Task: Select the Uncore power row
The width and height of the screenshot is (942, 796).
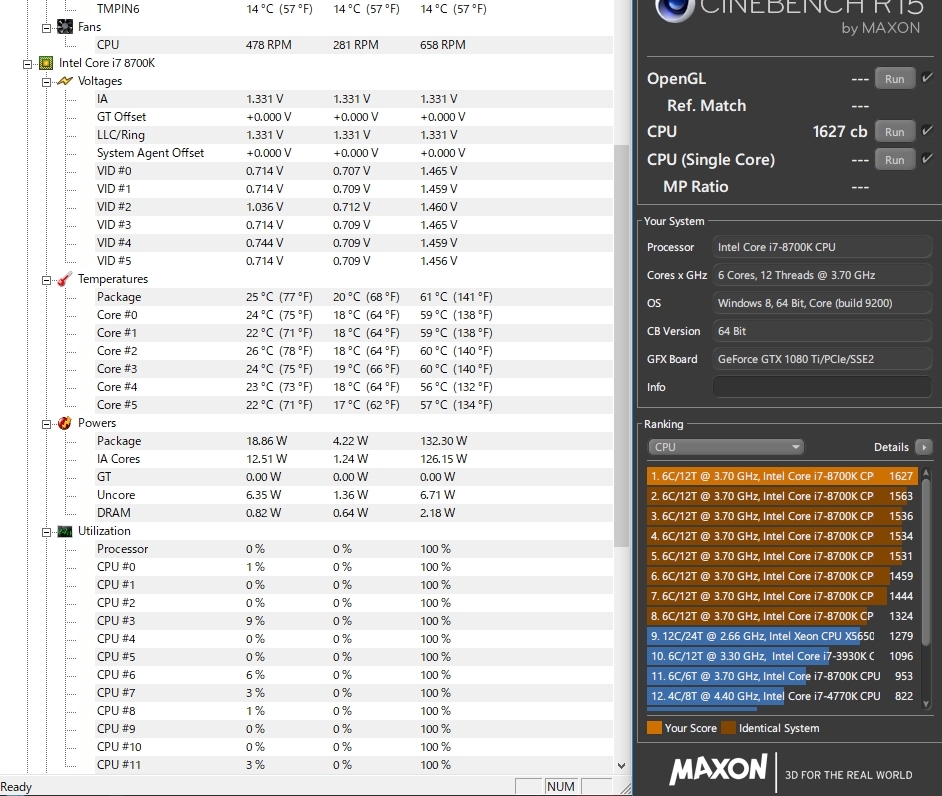Action: coord(354,495)
